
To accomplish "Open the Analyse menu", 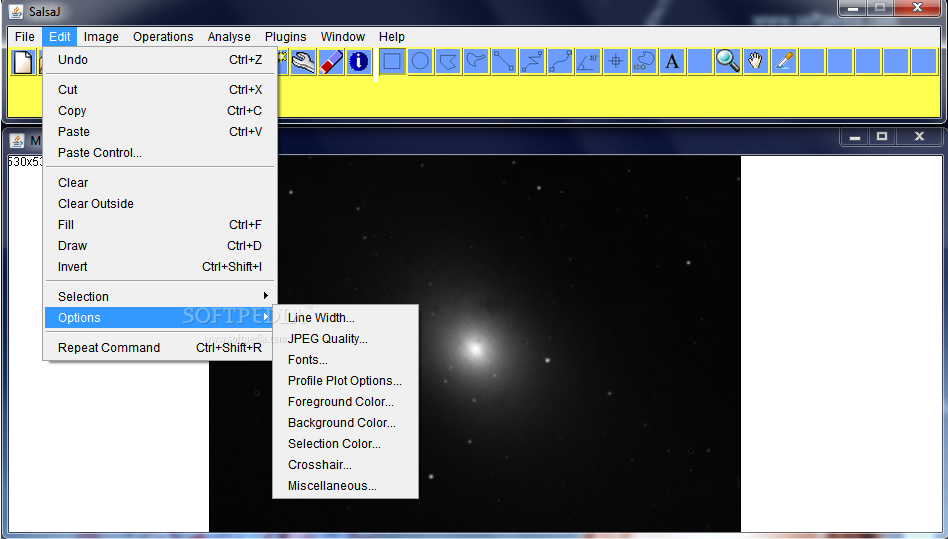I will click(x=229, y=37).
